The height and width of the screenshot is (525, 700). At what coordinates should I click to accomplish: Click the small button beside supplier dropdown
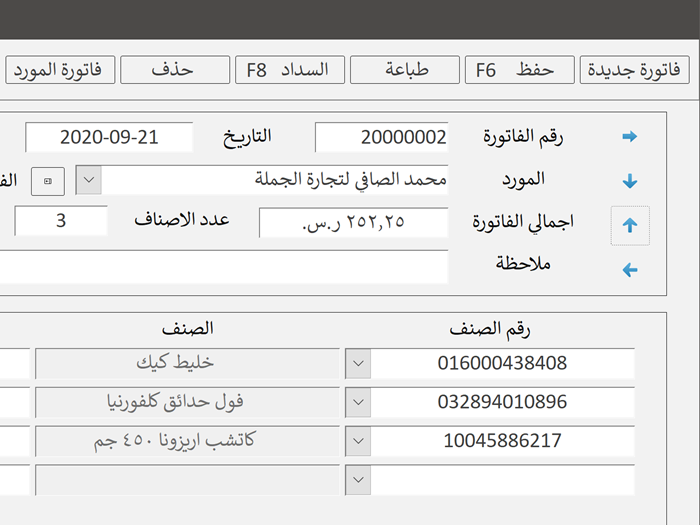click(49, 181)
